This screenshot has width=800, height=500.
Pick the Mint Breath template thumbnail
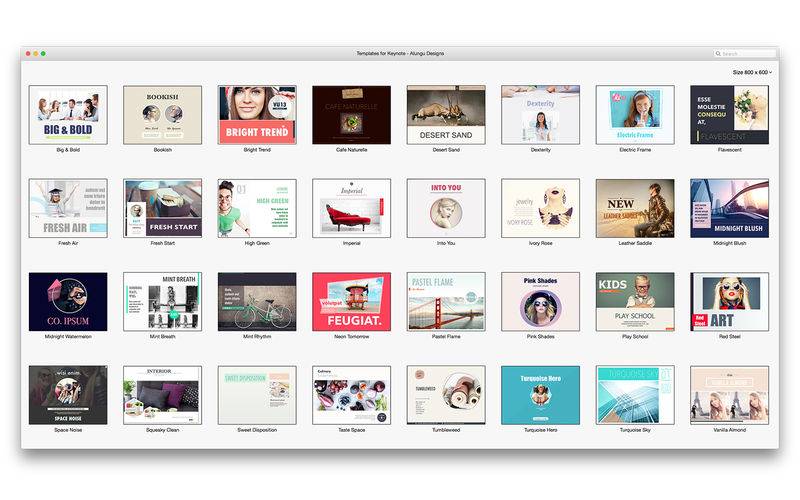point(162,302)
